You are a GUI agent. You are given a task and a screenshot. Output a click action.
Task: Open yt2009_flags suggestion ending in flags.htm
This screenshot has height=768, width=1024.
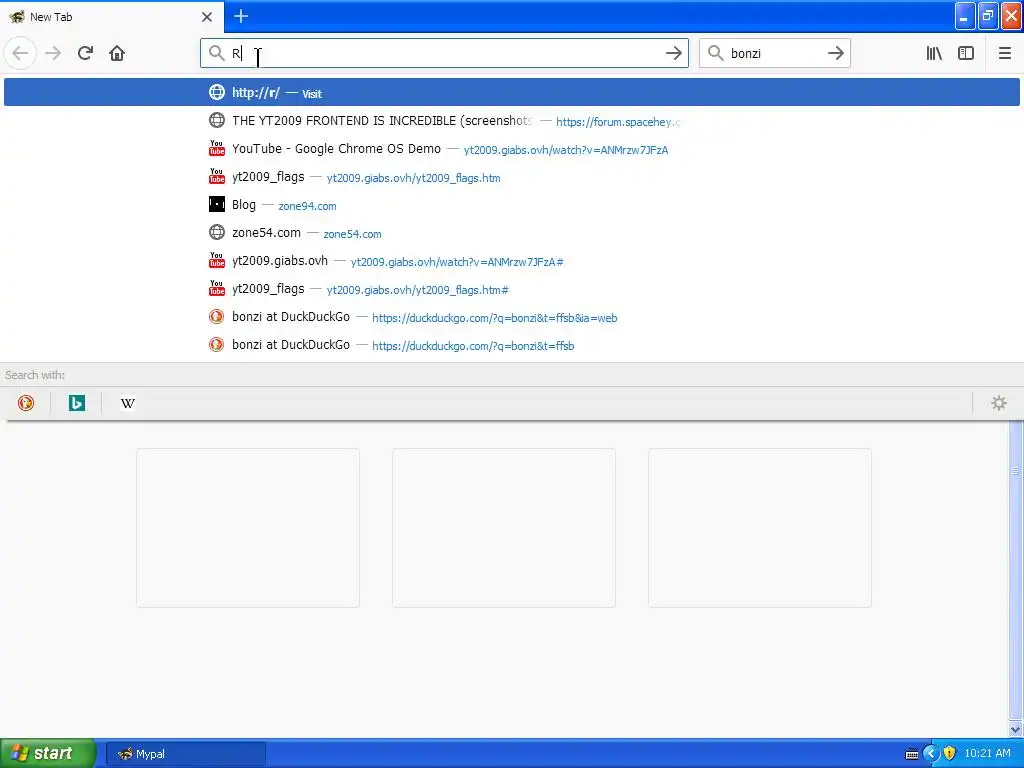point(511,177)
